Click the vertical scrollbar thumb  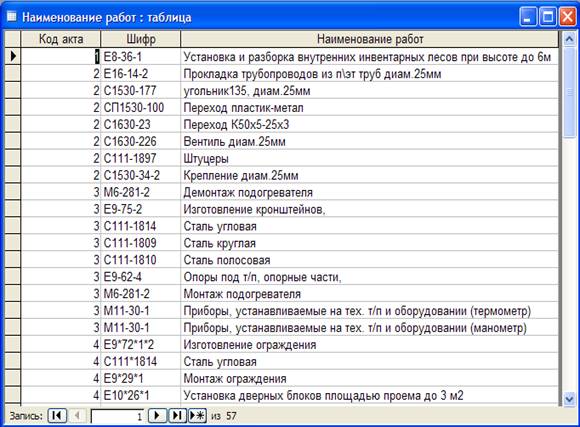coord(570,93)
